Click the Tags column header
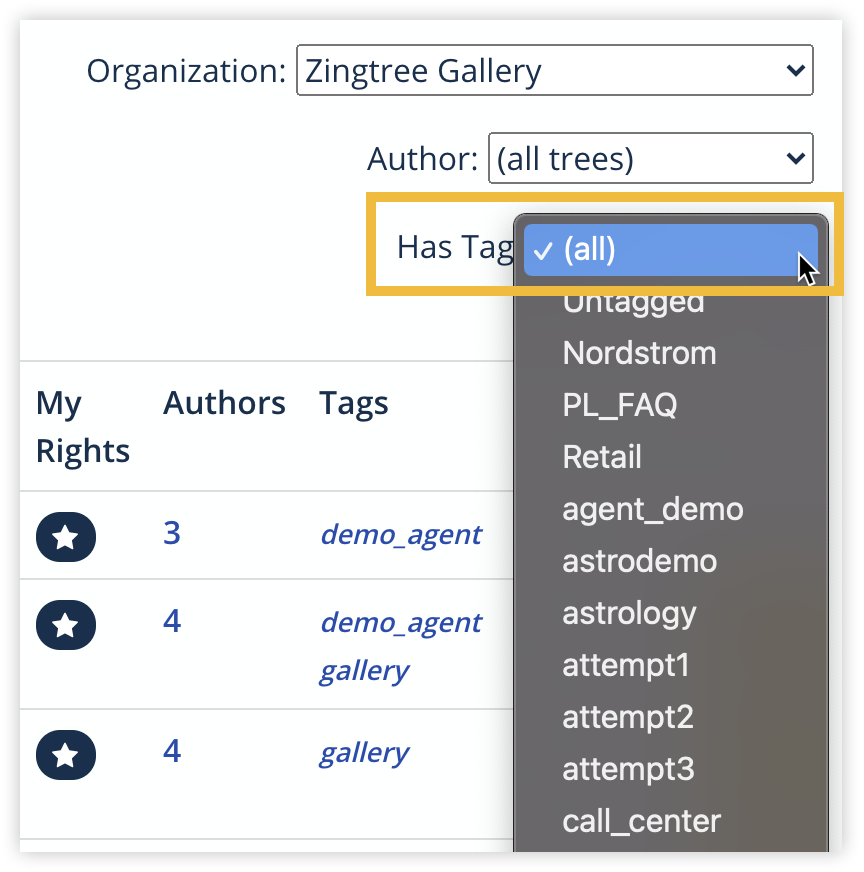This screenshot has height=872, width=864. pos(353,403)
